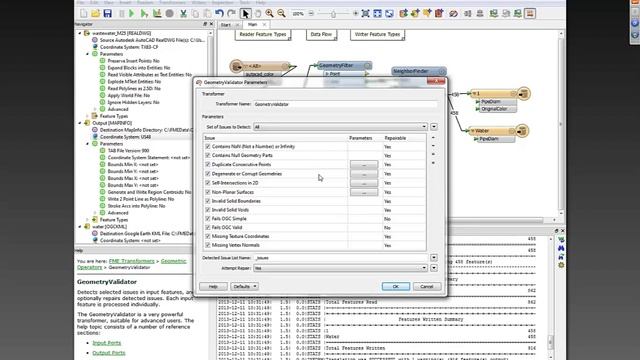The width and height of the screenshot is (640, 360).
Task: Click the add reader toolbar icon
Action: [403, 13]
